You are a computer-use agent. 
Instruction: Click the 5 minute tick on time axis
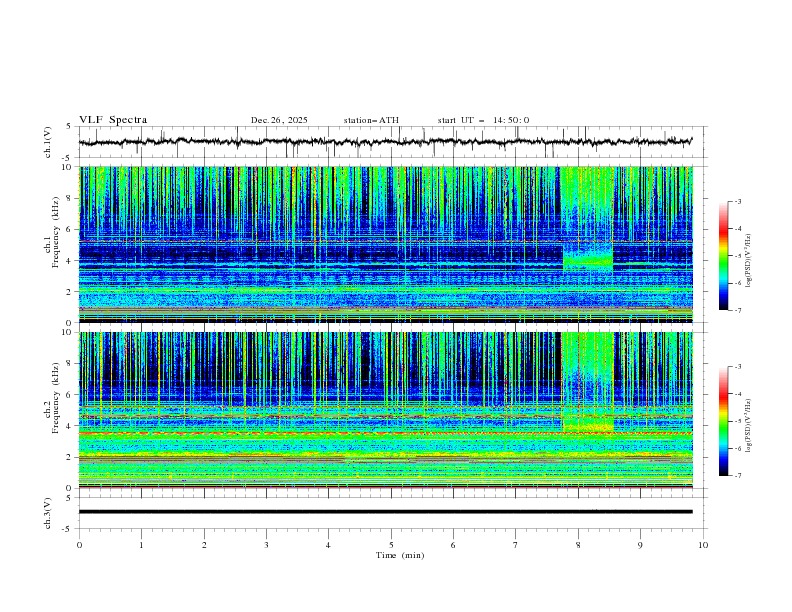(391, 545)
